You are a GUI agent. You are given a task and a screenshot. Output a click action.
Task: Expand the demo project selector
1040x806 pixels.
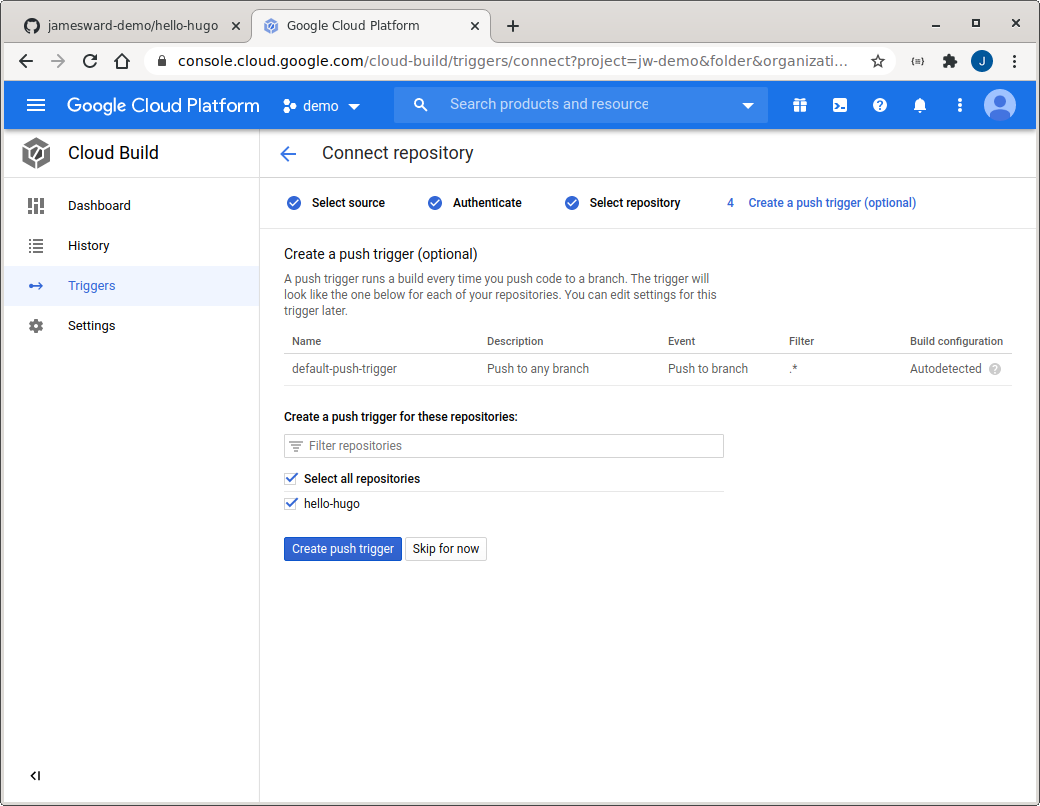pos(322,106)
